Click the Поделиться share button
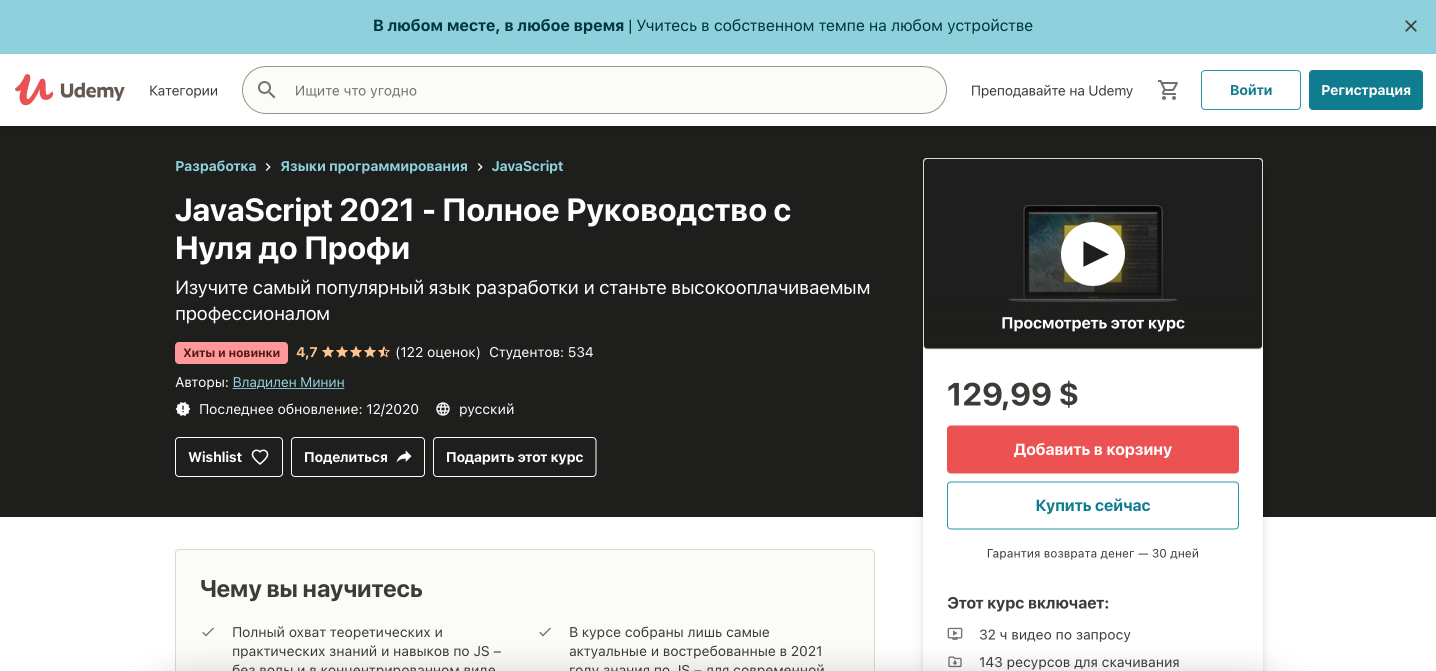Screen dimensions: 1436x671 (358, 457)
